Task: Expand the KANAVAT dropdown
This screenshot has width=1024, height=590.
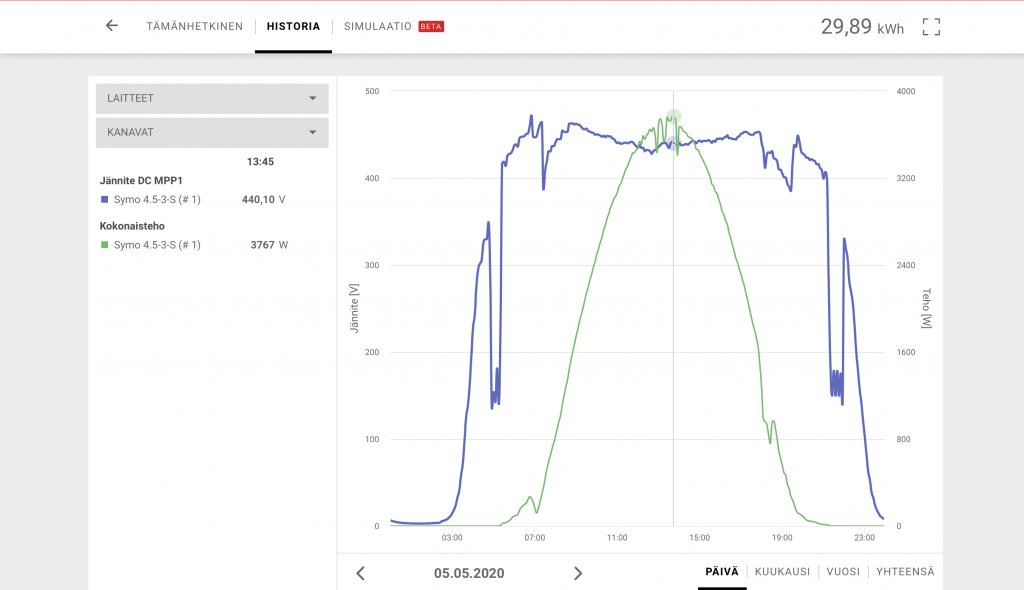Action: pyautogui.click(x=212, y=132)
